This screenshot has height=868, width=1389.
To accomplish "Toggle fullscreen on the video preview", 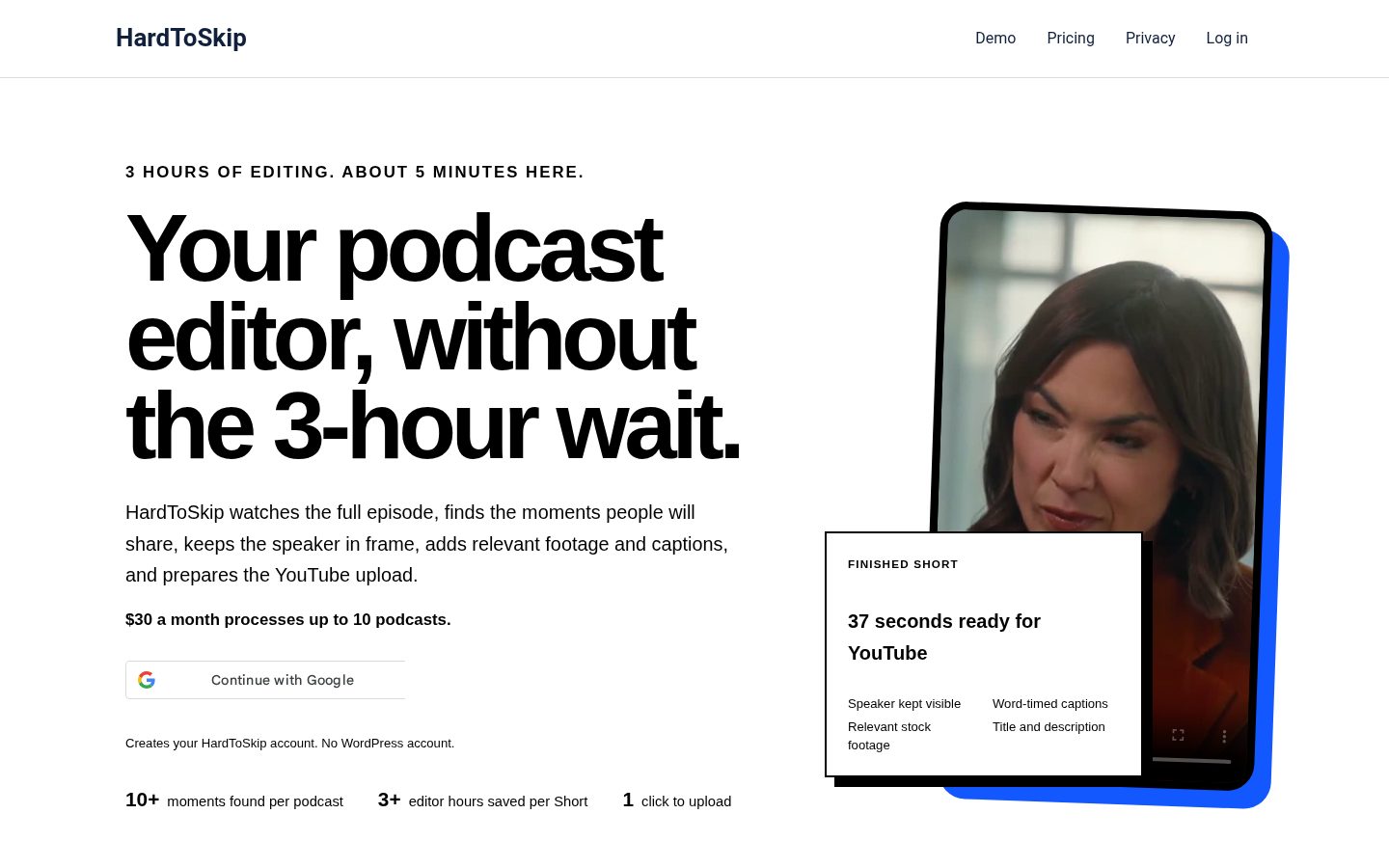I will pyautogui.click(x=1178, y=735).
